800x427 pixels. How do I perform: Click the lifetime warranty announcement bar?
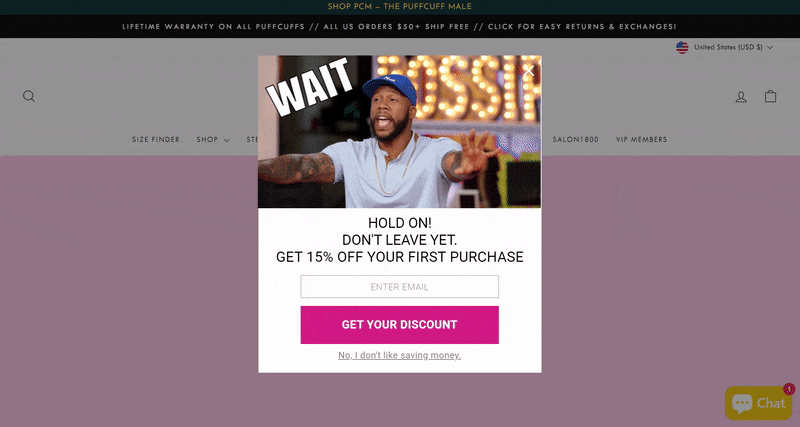399,27
